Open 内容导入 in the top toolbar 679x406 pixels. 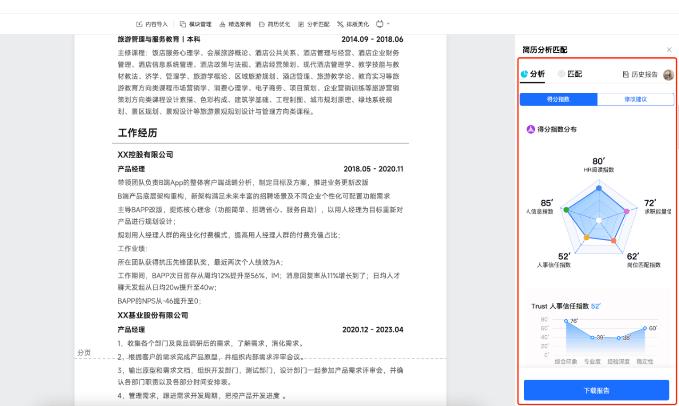click(x=152, y=24)
